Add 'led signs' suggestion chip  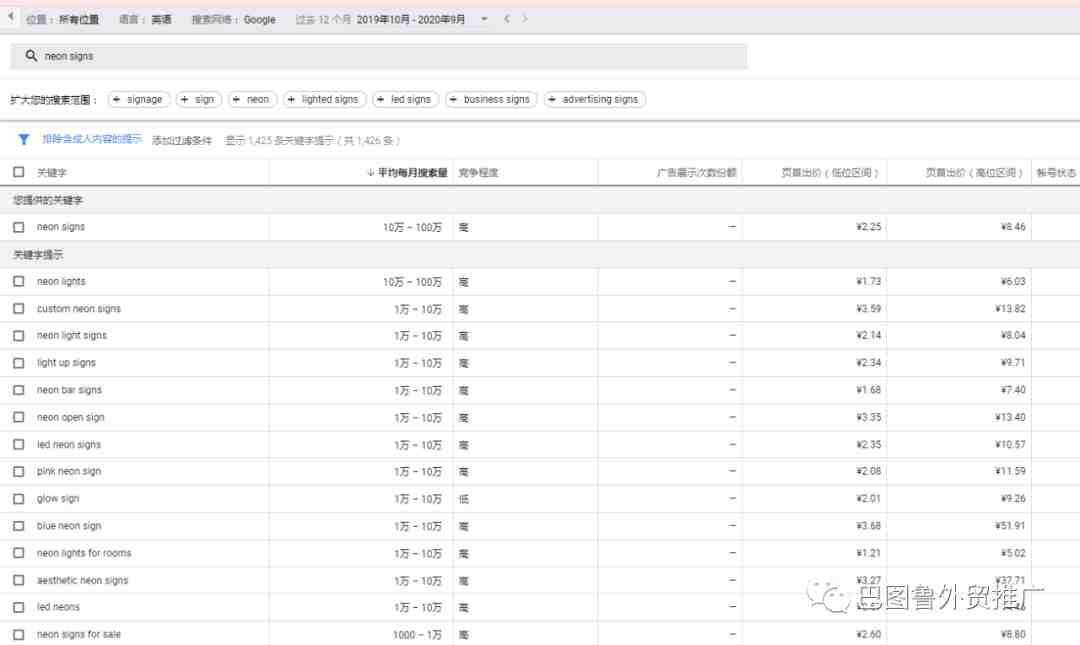[405, 99]
